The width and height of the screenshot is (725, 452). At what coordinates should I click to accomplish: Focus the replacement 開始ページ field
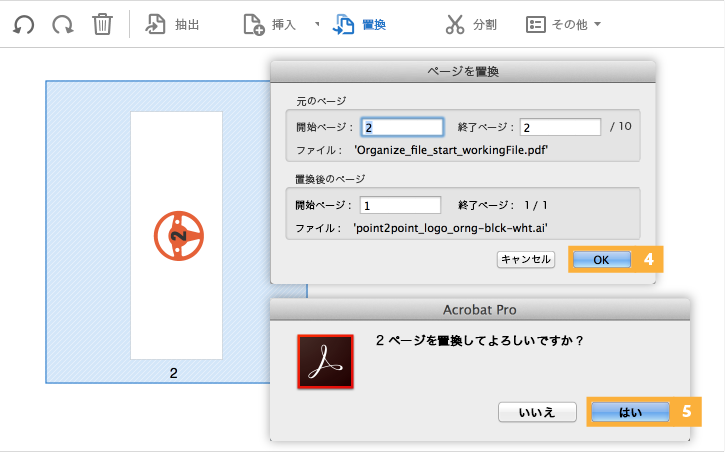click(x=400, y=205)
